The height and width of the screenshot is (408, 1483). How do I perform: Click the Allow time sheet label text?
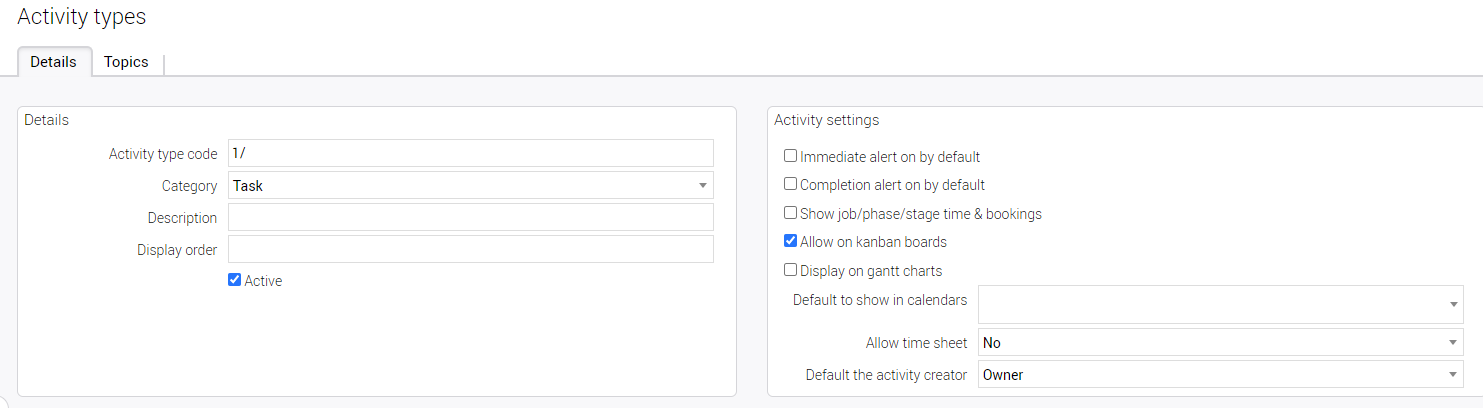click(x=916, y=343)
